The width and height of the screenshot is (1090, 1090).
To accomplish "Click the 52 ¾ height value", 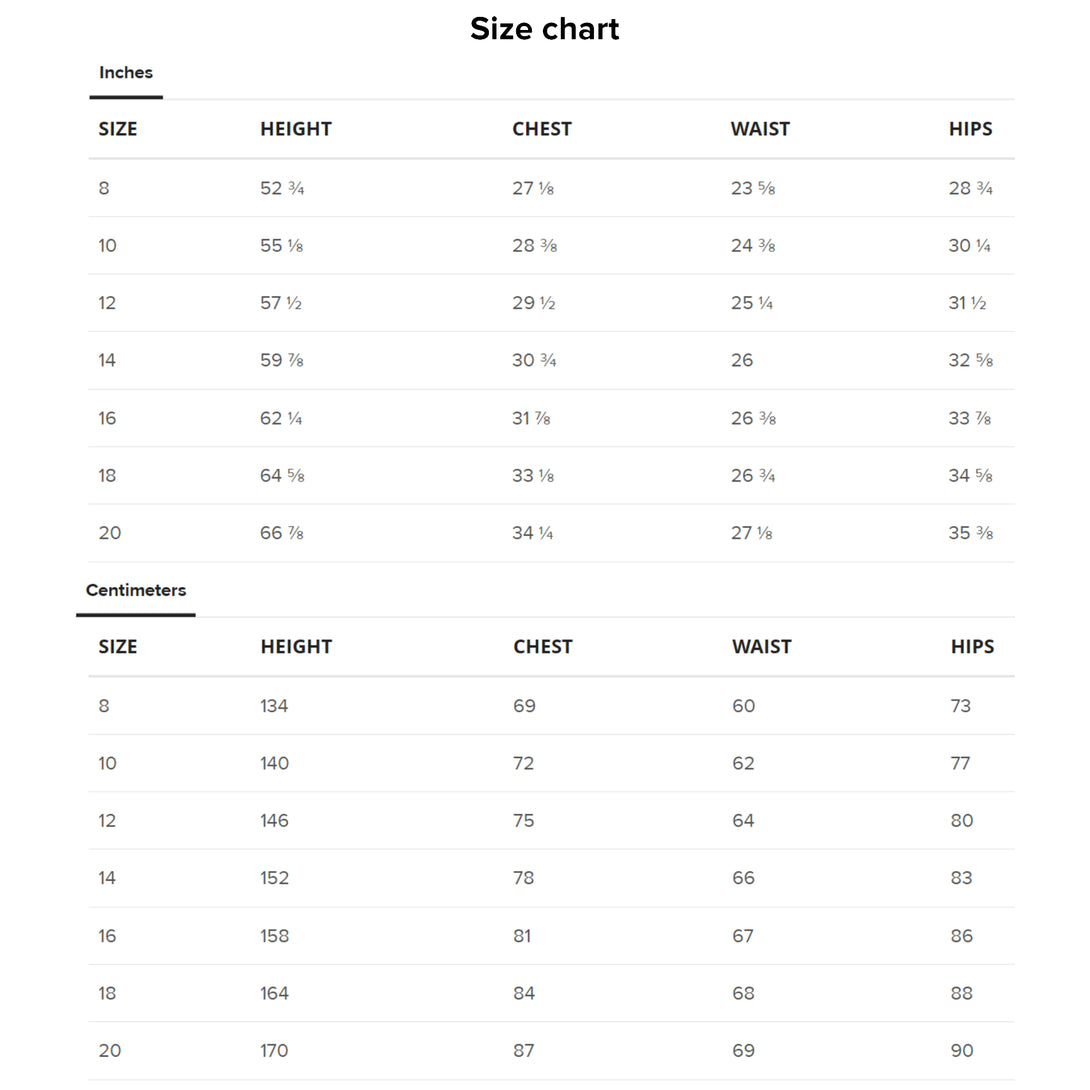I will tap(282, 188).
